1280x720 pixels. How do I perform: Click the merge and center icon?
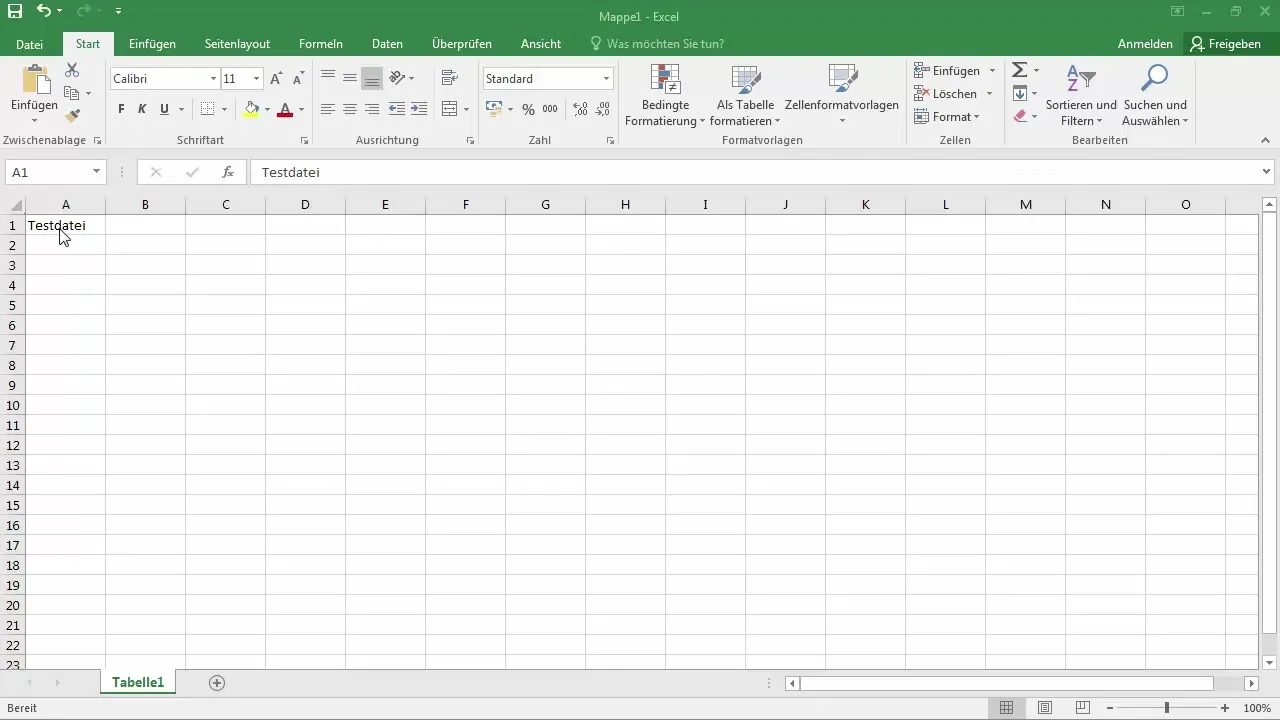(449, 109)
